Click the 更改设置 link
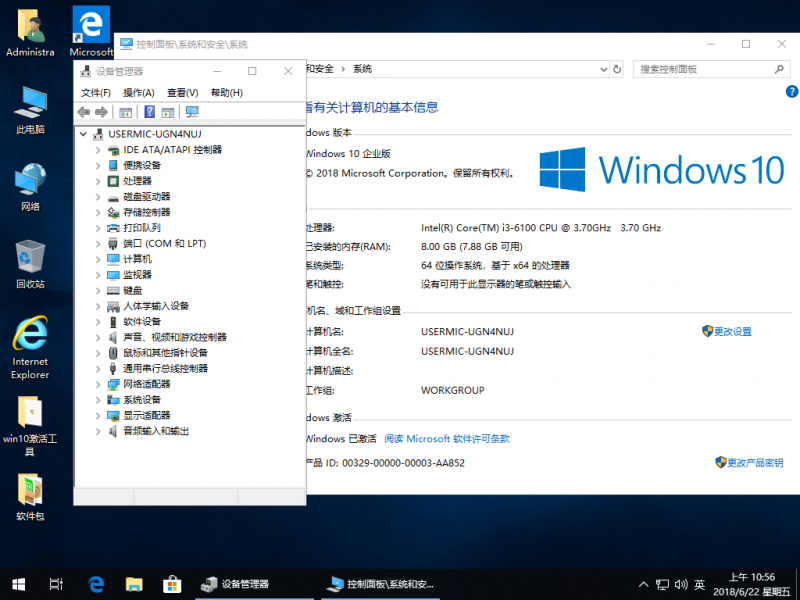The height and width of the screenshot is (600, 800). 733,332
